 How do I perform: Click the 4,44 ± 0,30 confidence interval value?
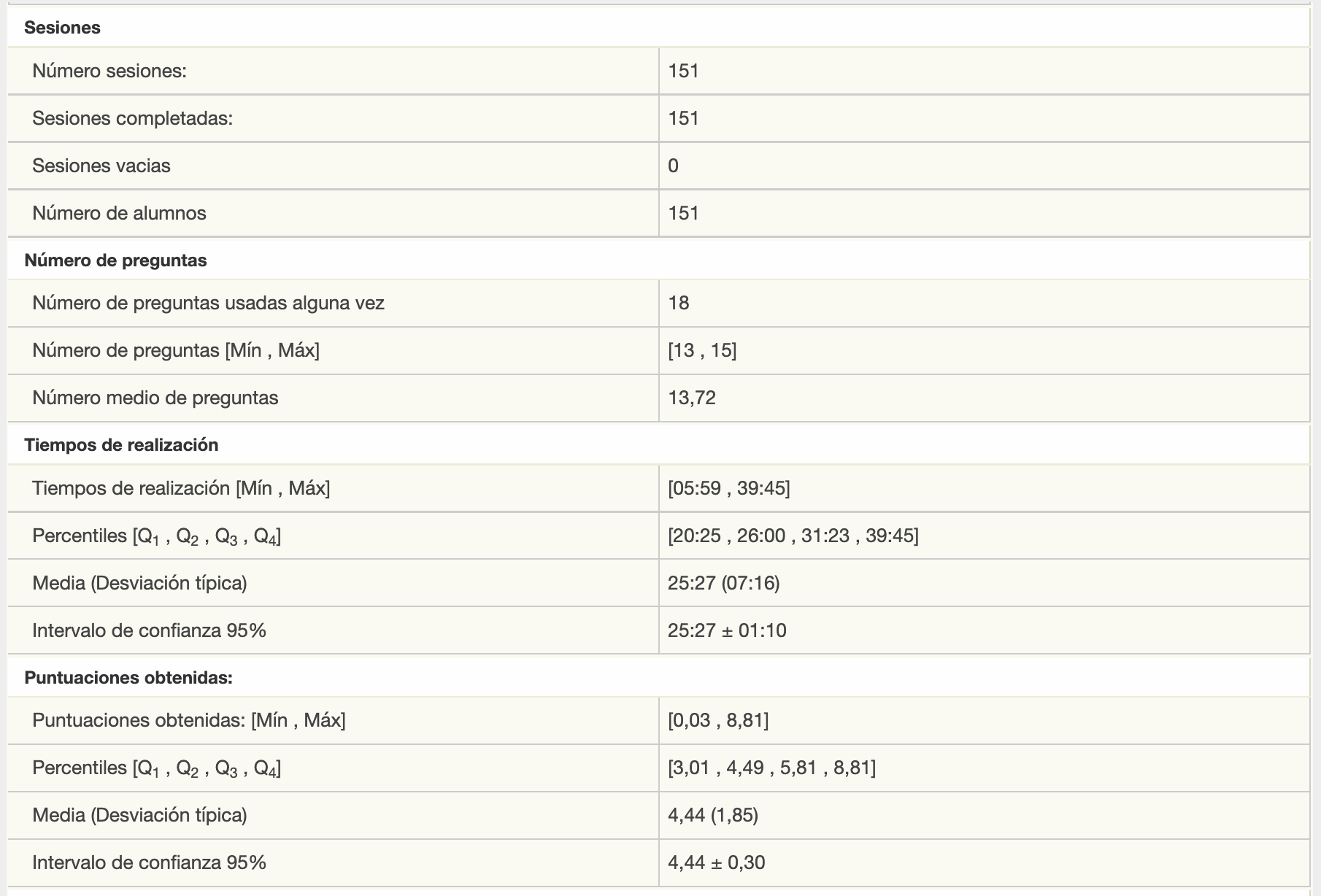pos(716,862)
